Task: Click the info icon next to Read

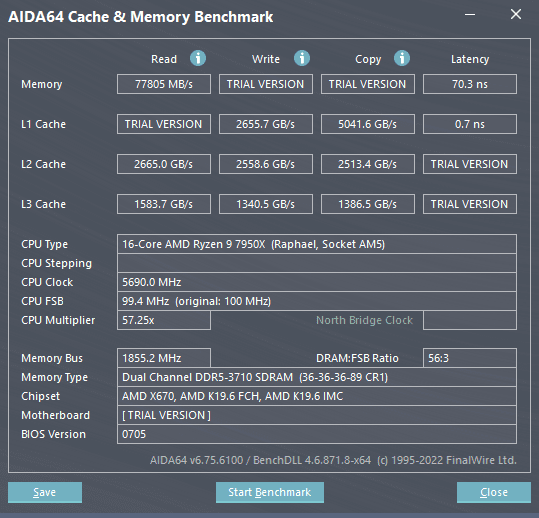Action: pos(198,58)
